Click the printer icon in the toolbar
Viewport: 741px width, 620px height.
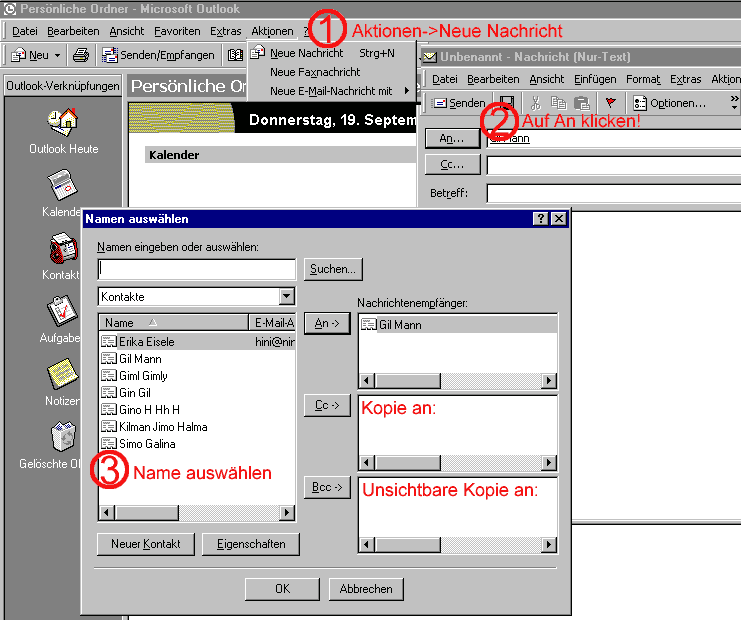pyautogui.click(x=81, y=55)
